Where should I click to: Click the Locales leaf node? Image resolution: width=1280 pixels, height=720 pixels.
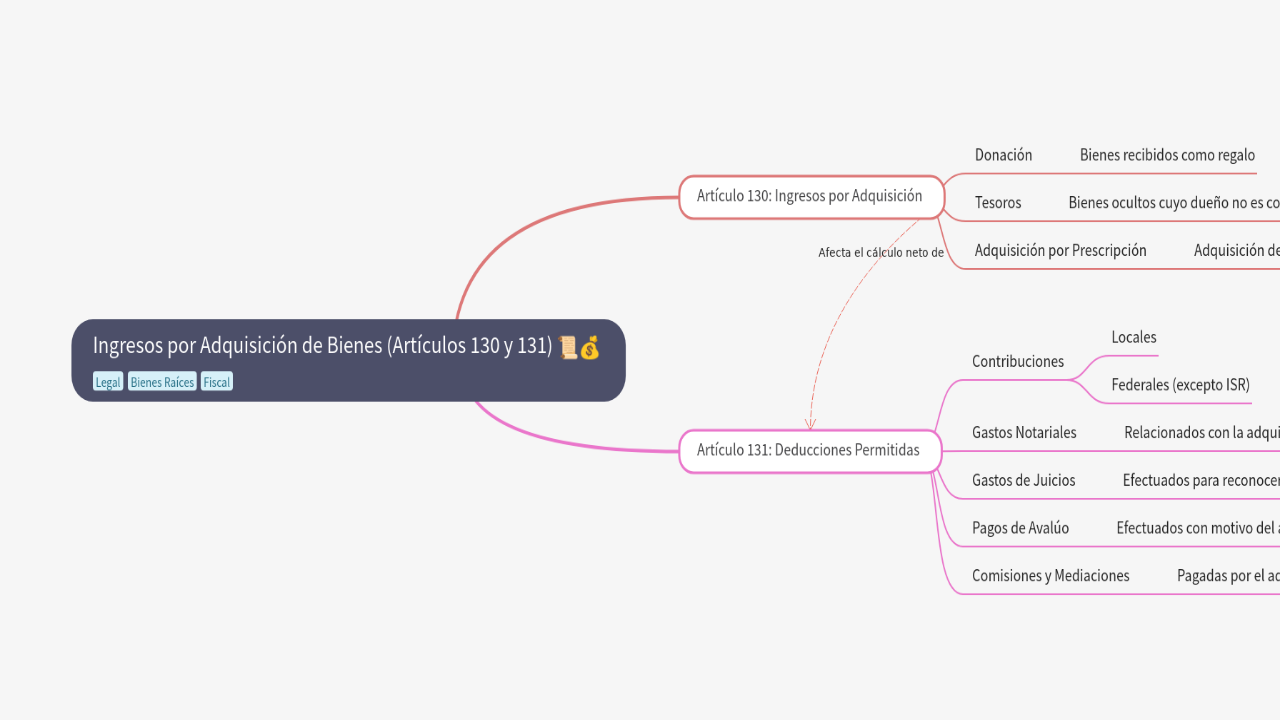click(1134, 338)
